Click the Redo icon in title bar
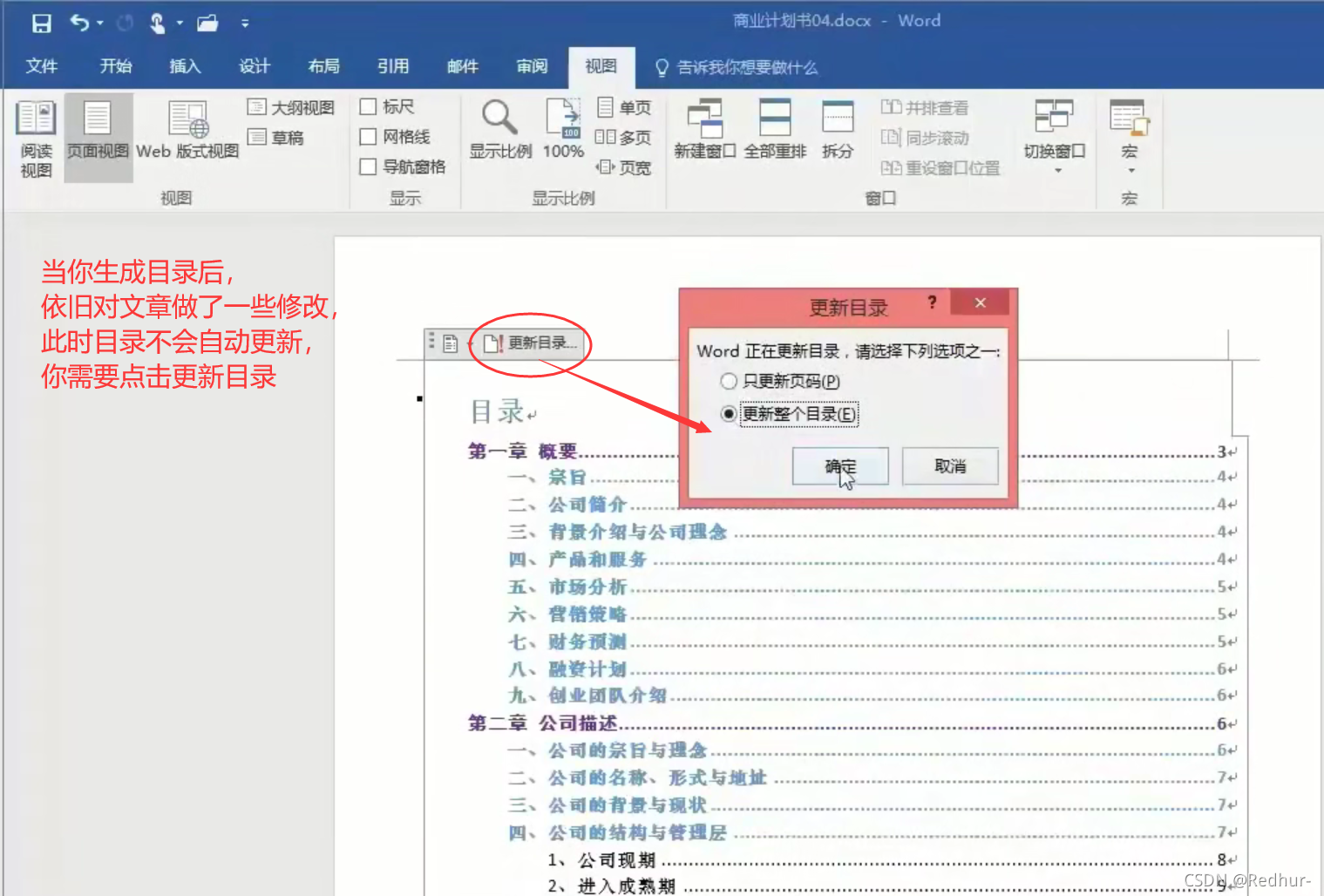 click(x=126, y=24)
